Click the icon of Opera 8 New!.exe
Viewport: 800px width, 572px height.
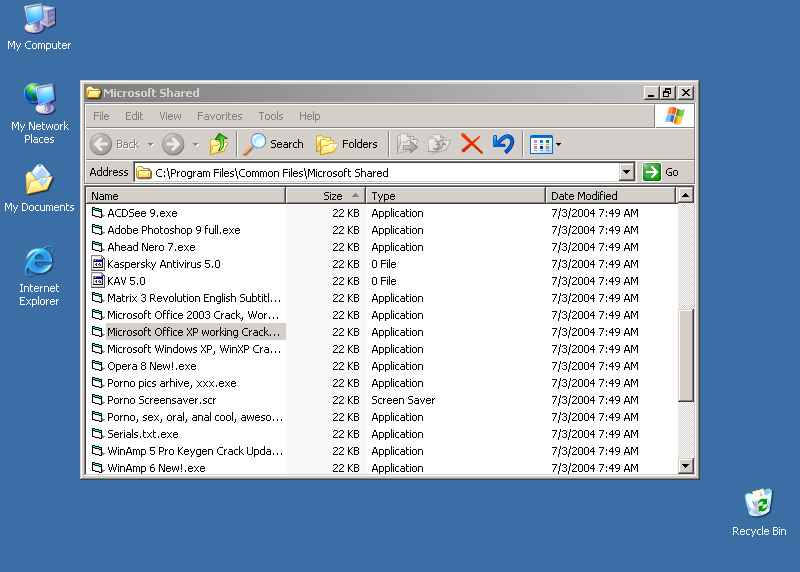(97, 366)
